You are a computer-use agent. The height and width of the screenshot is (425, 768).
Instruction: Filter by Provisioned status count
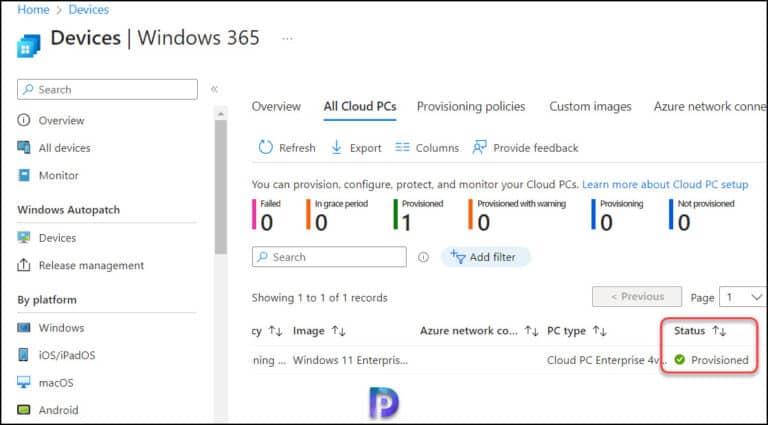click(419, 214)
